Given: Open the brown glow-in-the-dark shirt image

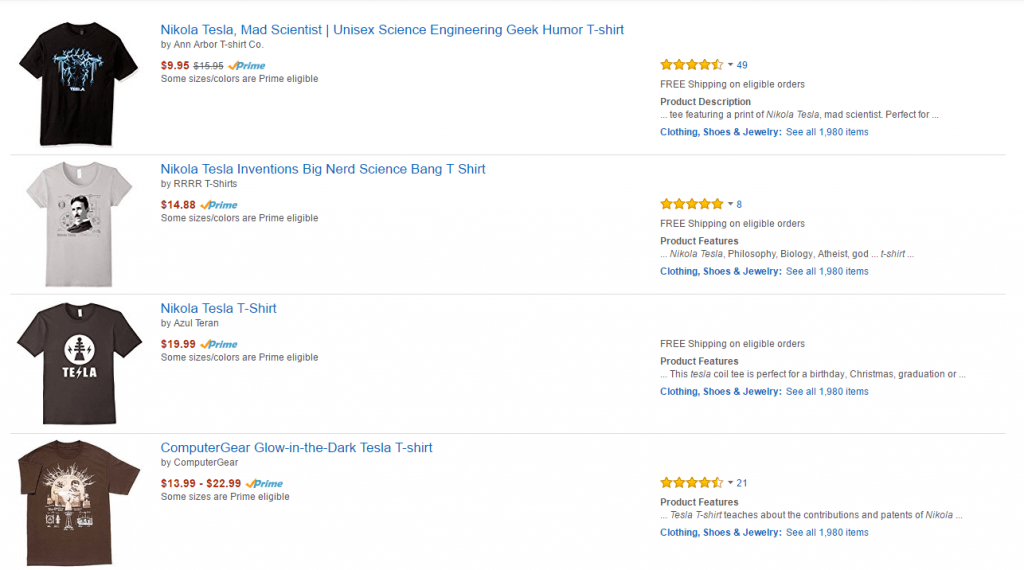Looking at the screenshot, I should pyautogui.click(x=79, y=503).
